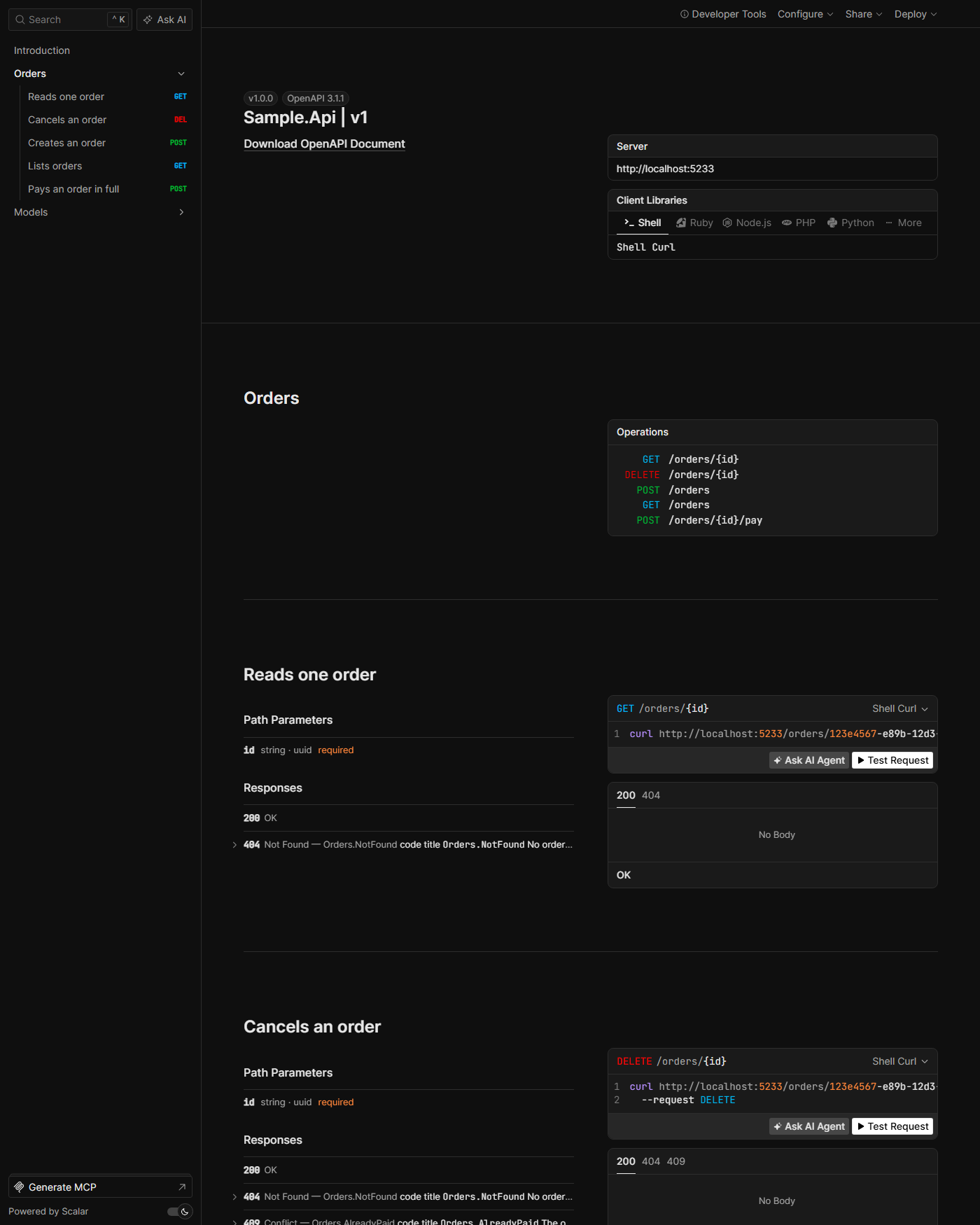Viewport: 980px width, 1225px height.
Task: Click the server URL http://localhost:5233
Action: click(x=665, y=169)
